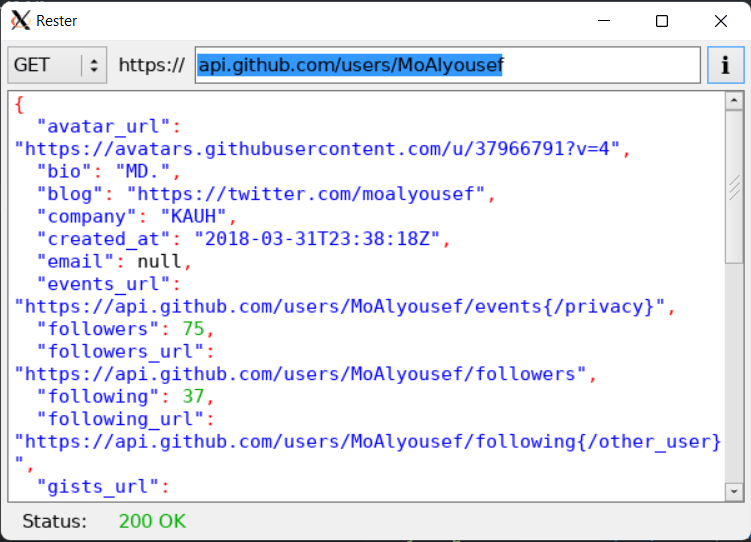Click the scrollbar up arrow
This screenshot has width=751, height=542.
coord(734,101)
